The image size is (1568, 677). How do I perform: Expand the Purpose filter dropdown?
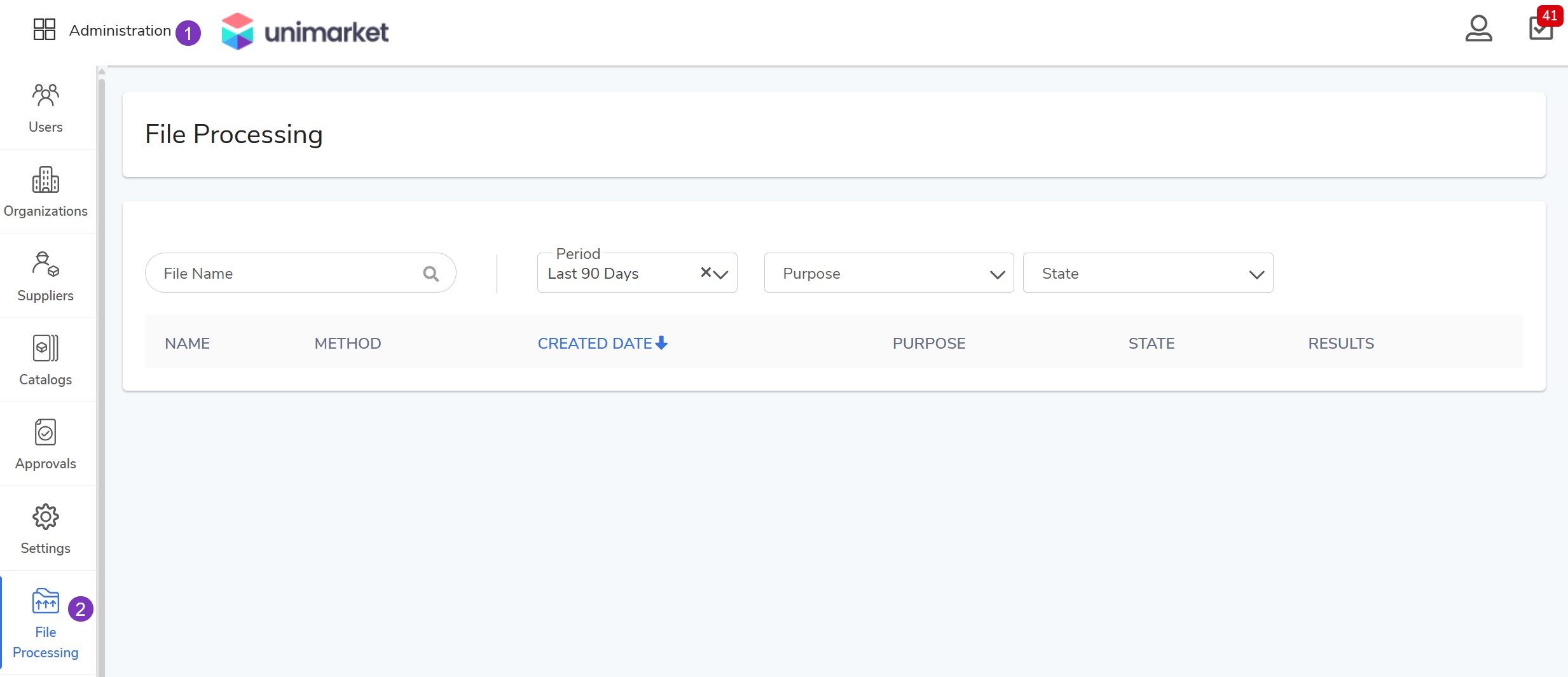[997, 274]
